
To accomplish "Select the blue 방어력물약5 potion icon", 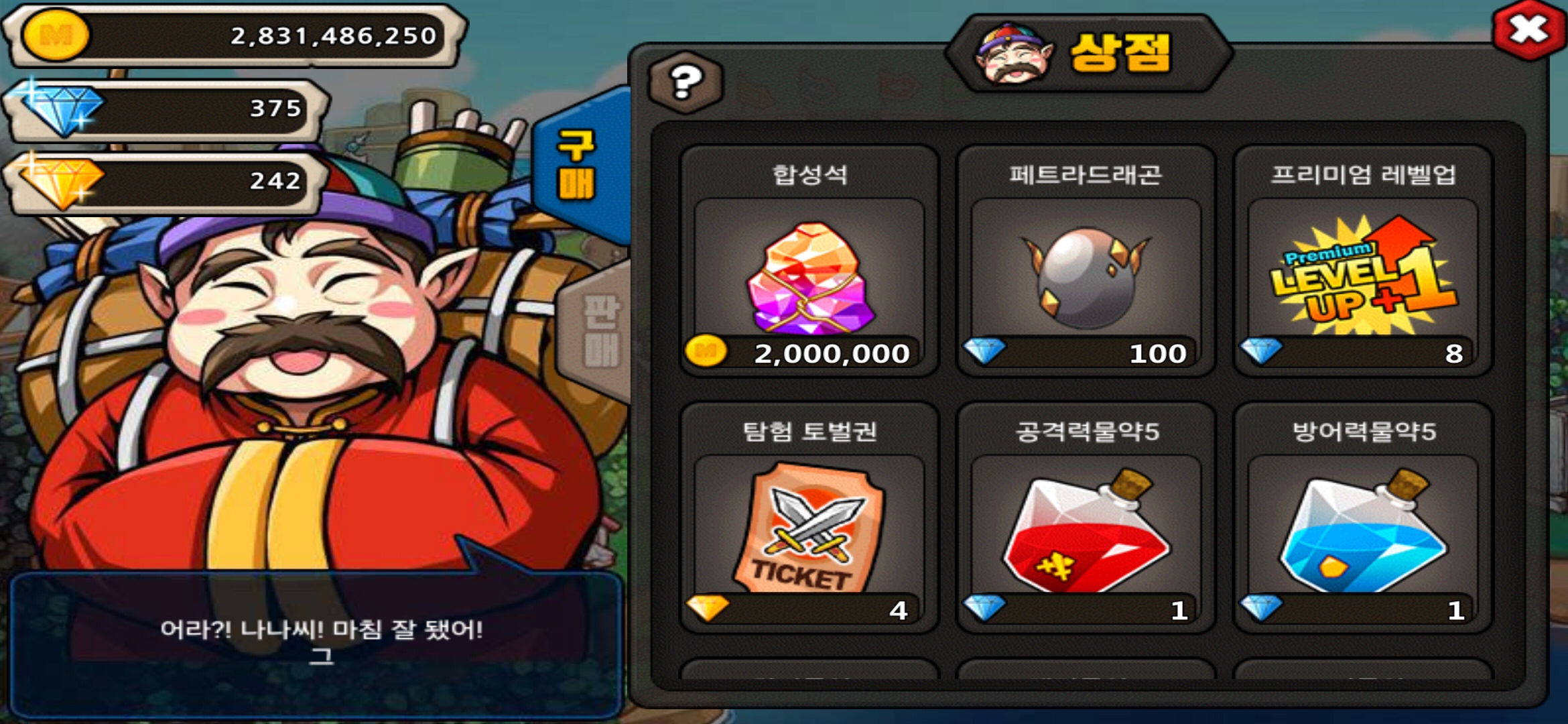I will 1363,531.
